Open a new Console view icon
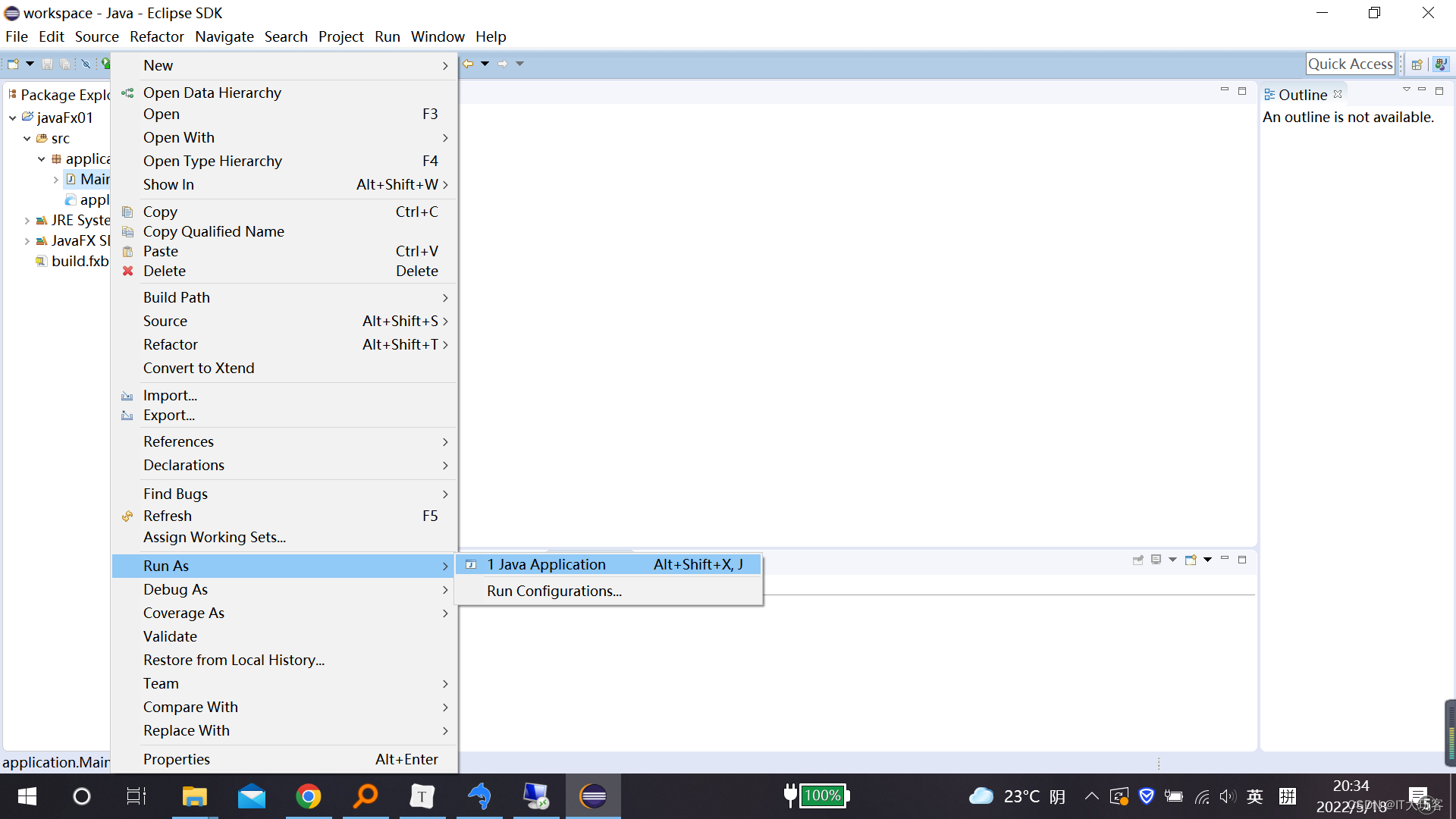Screen dimensions: 1456x819 tap(1191, 560)
